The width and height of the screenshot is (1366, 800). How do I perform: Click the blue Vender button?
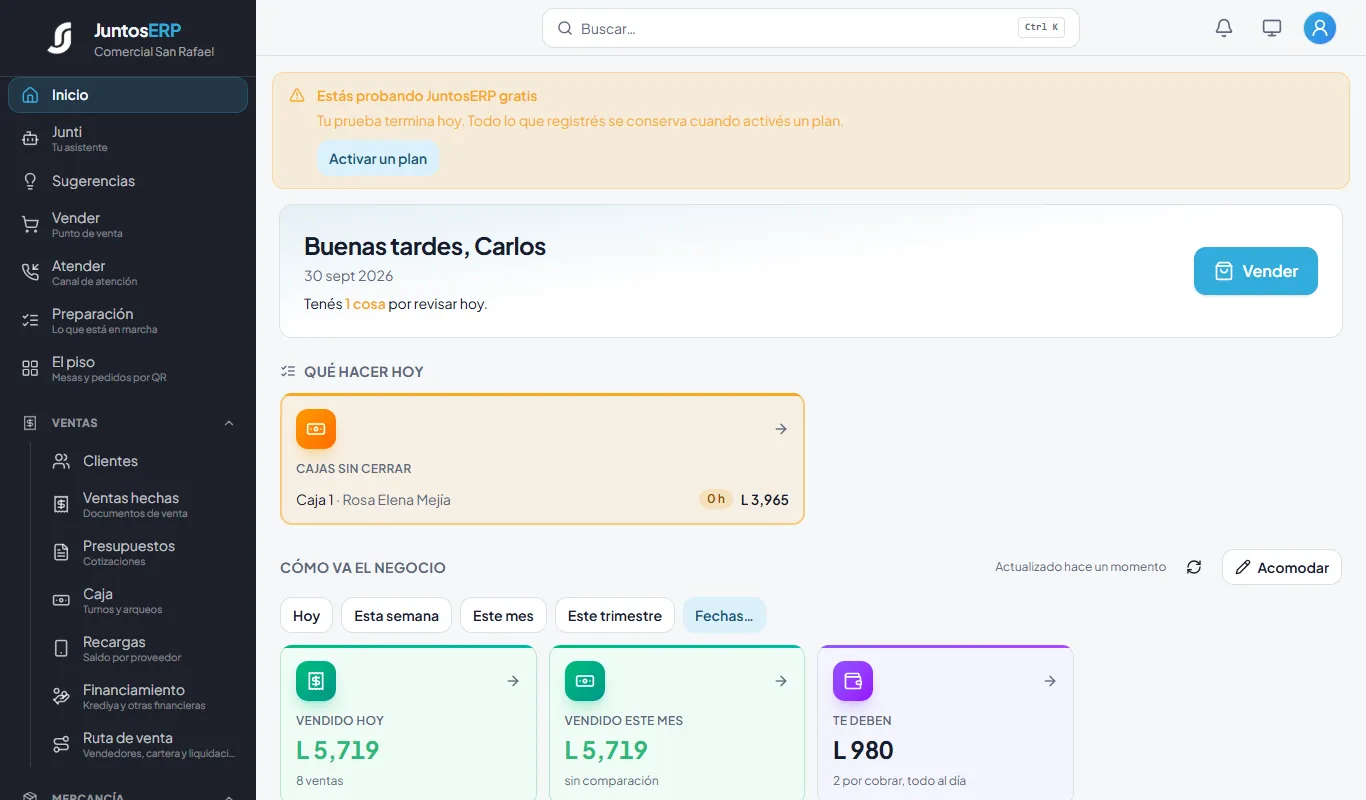click(1256, 271)
